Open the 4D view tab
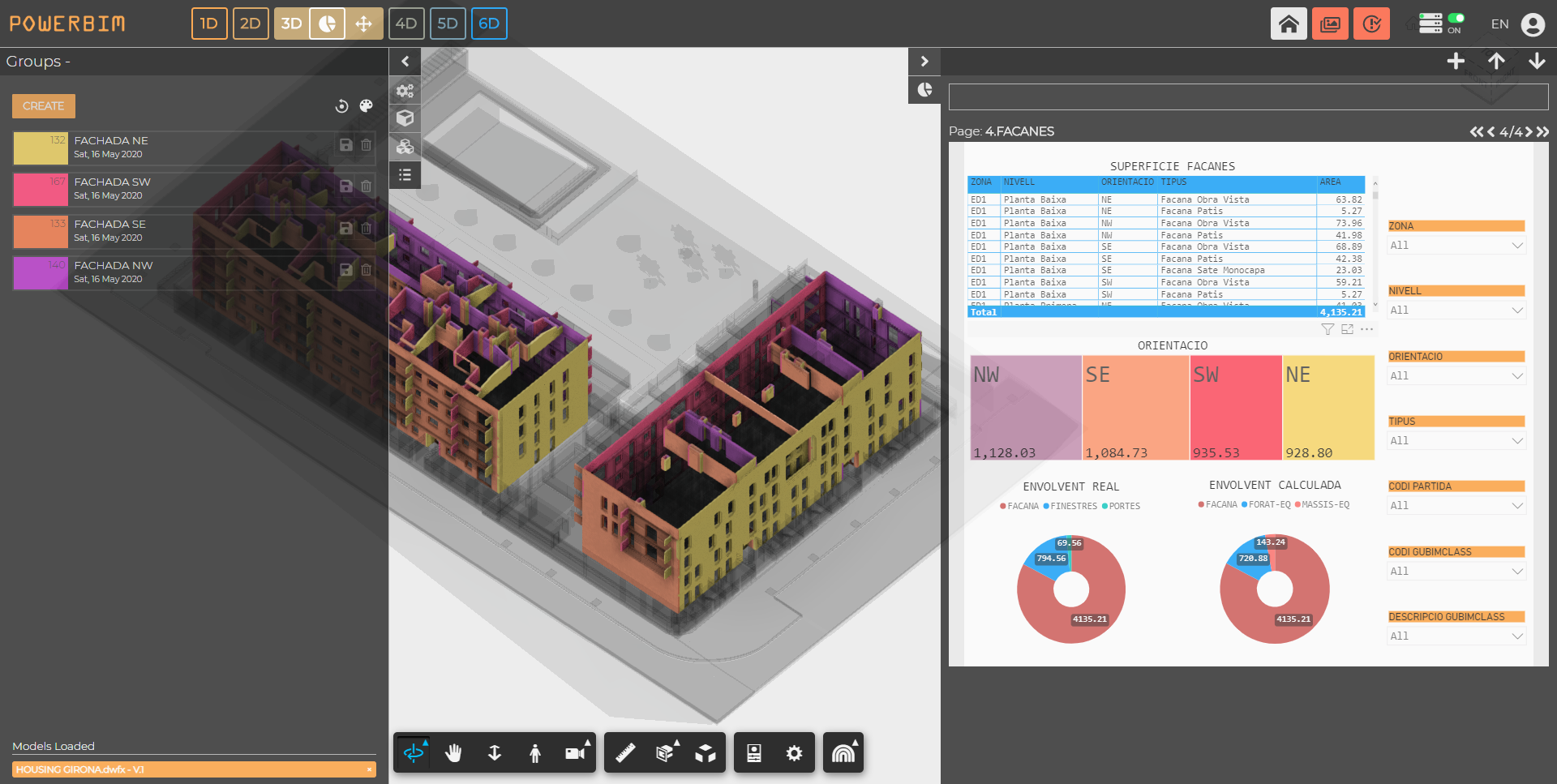This screenshot has height=784, width=1557. click(x=406, y=24)
